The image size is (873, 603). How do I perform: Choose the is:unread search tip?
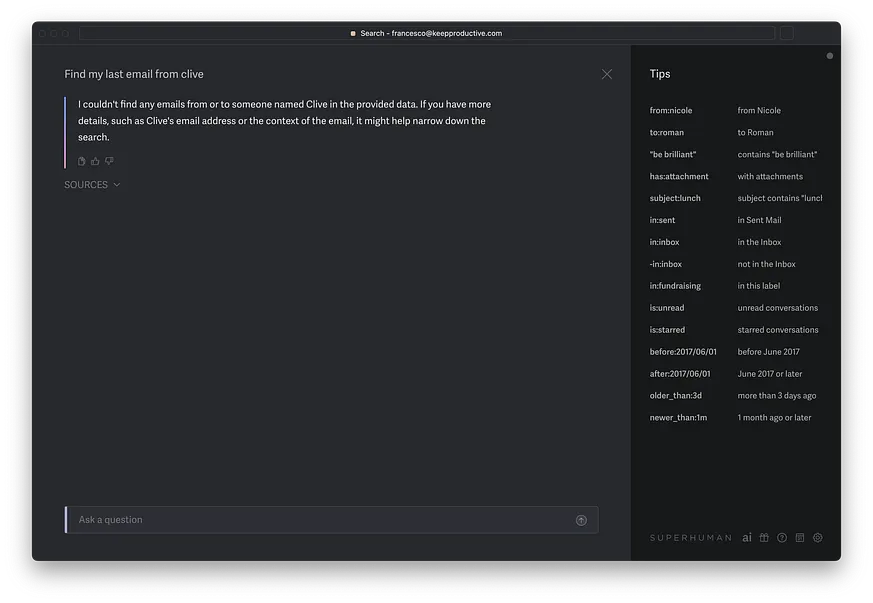(666, 308)
